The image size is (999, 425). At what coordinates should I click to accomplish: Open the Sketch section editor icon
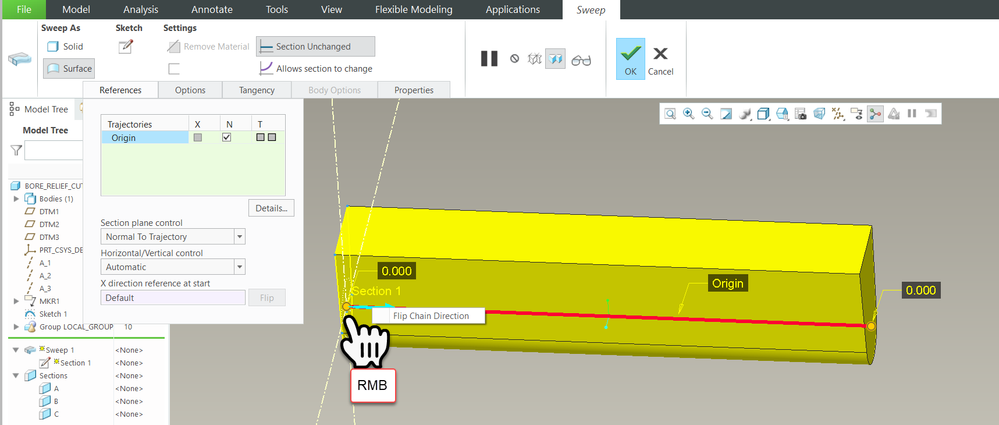coord(126,47)
